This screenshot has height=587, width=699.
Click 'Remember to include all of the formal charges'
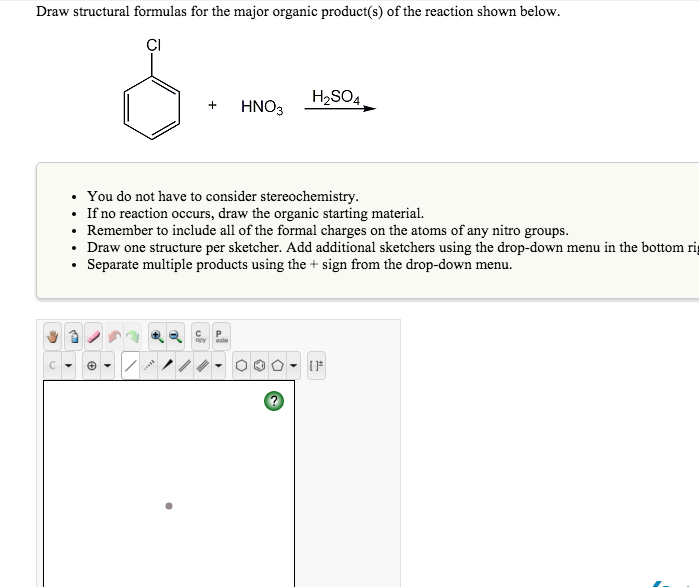point(328,230)
